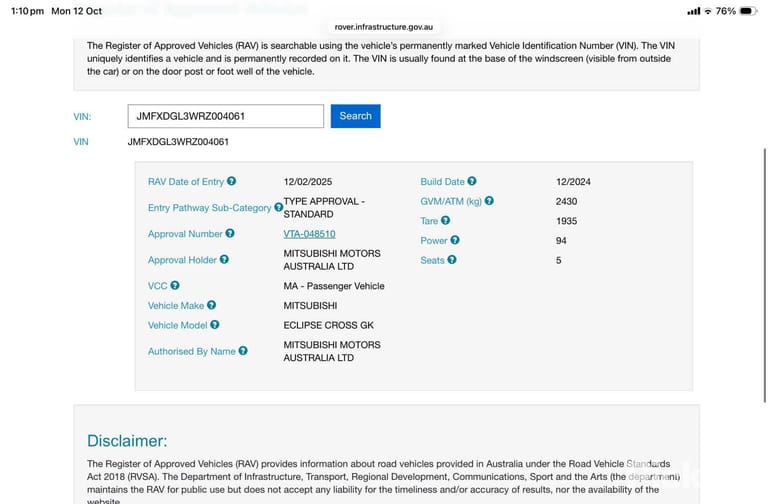This screenshot has width=768, height=504.
Task: Tap the cellular signal bars icon
Action: tap(694, 11)
